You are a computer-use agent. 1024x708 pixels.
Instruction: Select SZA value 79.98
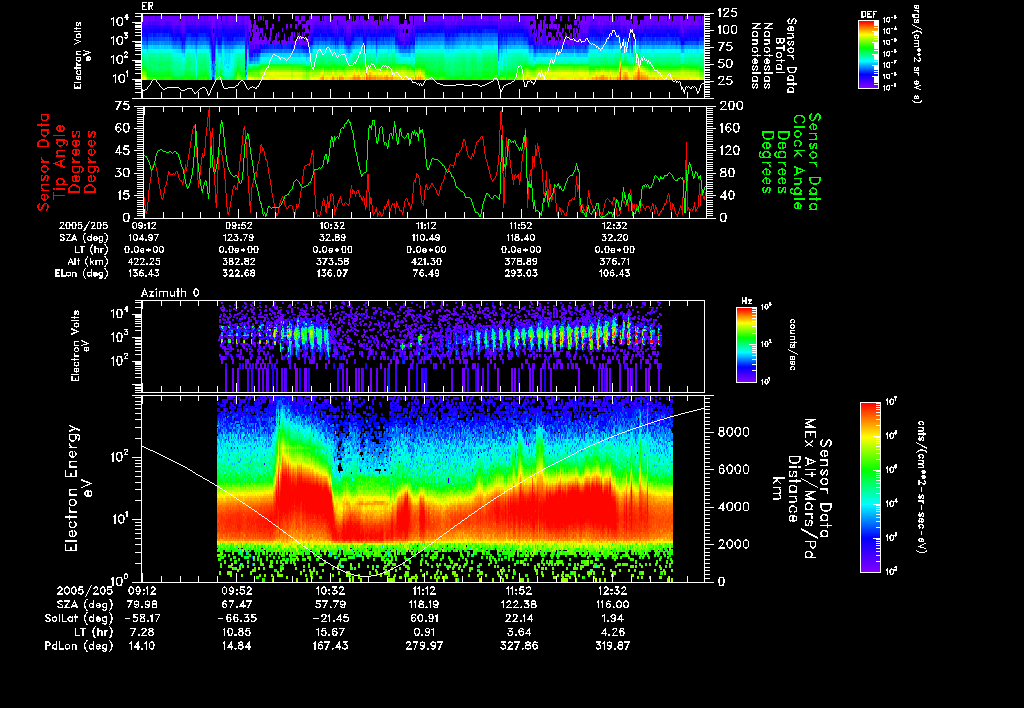point(142,605)
